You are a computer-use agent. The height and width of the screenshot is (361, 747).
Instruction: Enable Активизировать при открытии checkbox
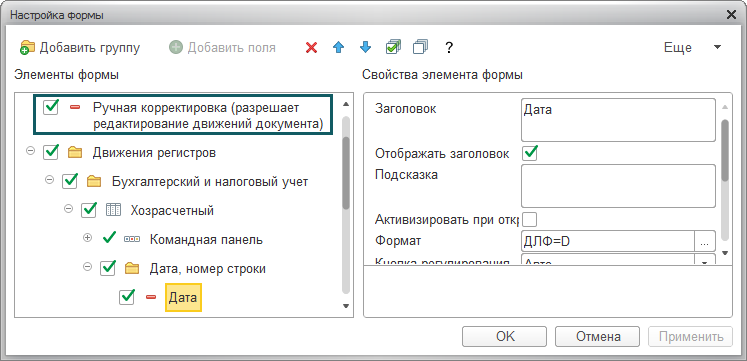click(x=530, y=220)
